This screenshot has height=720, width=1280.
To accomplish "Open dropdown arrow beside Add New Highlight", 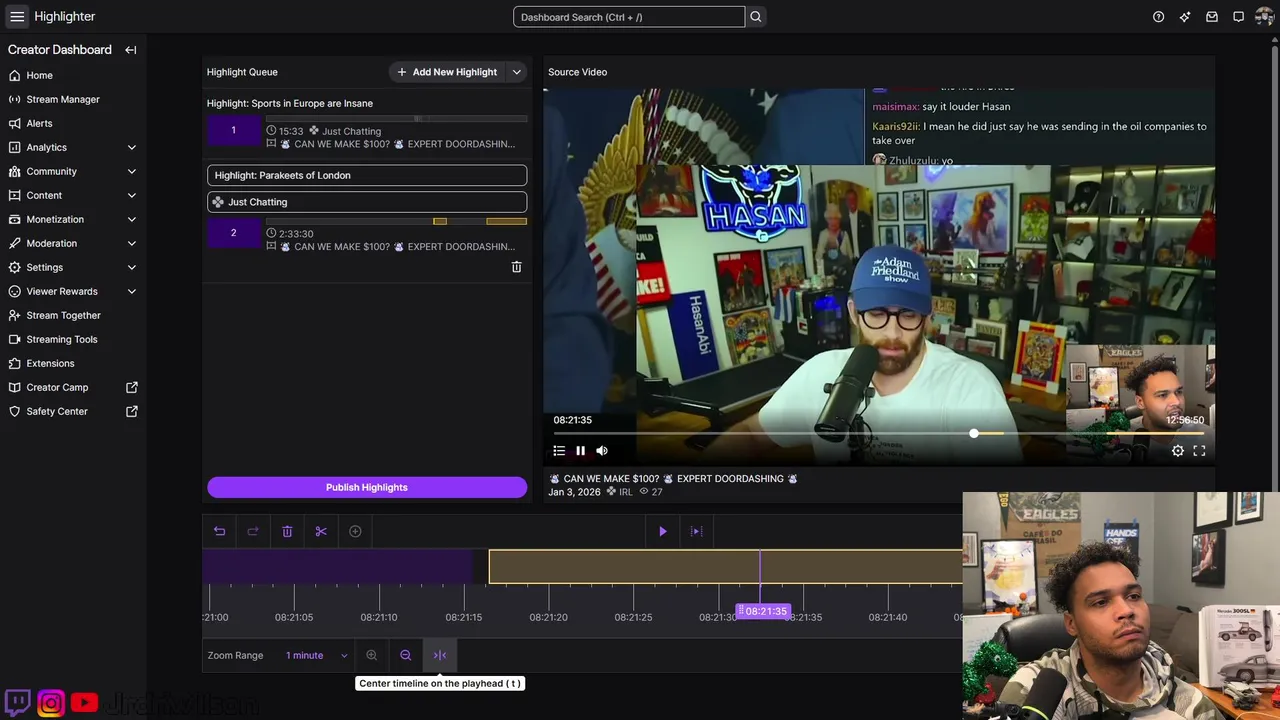I will (517, 72).
